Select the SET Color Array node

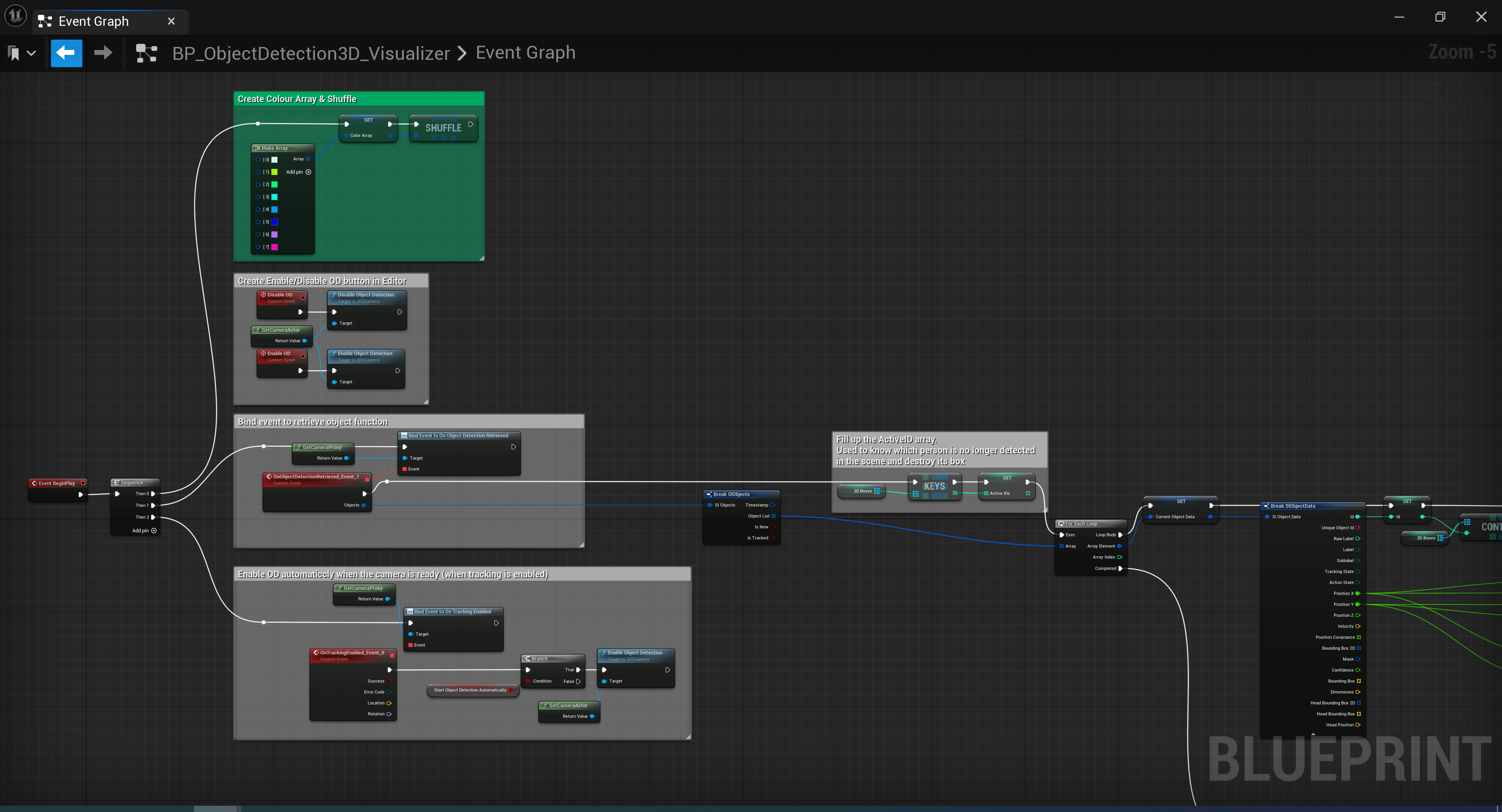pyautogui.click(x=368, y=128)
